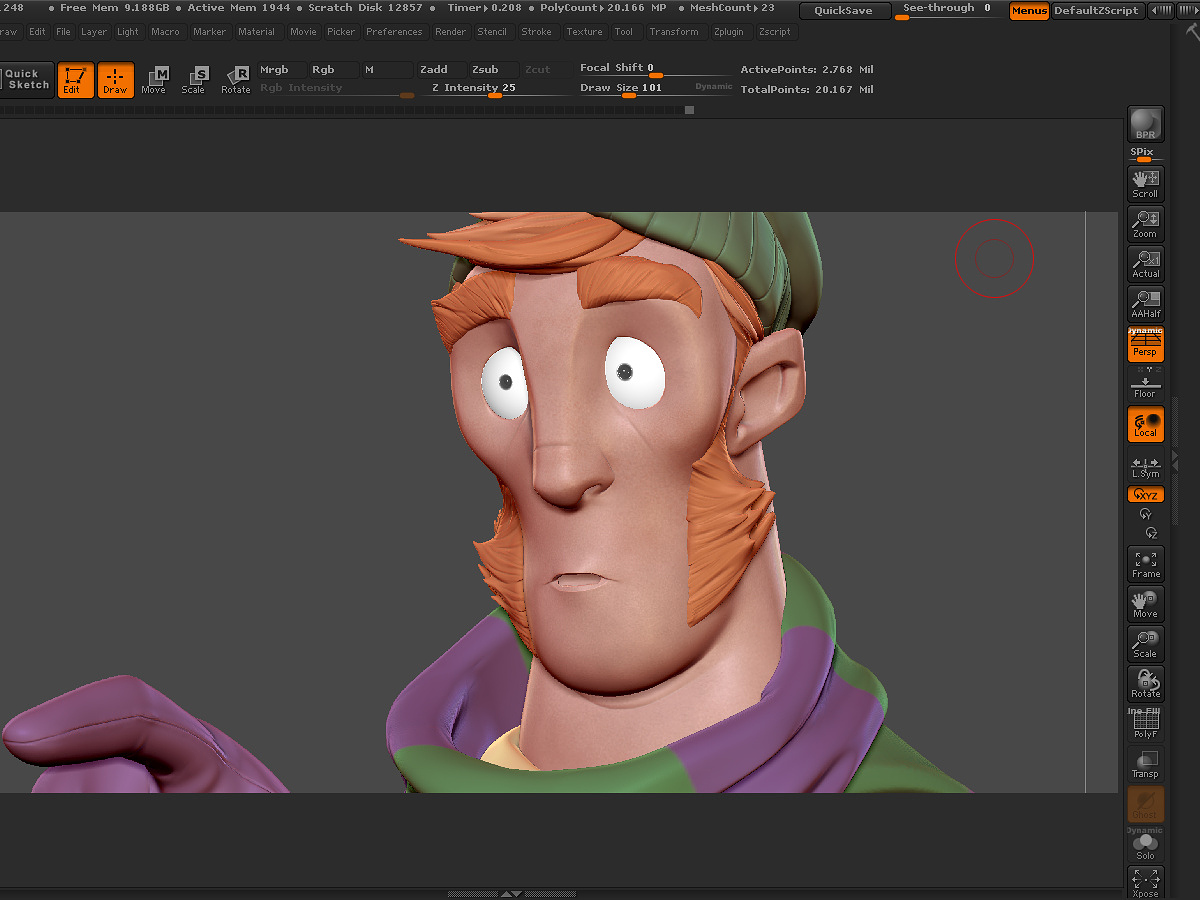Image resolution: width=1200 pixels, height=900 pixels.
Task: Open the Tool menu
Action: point(624,32)
